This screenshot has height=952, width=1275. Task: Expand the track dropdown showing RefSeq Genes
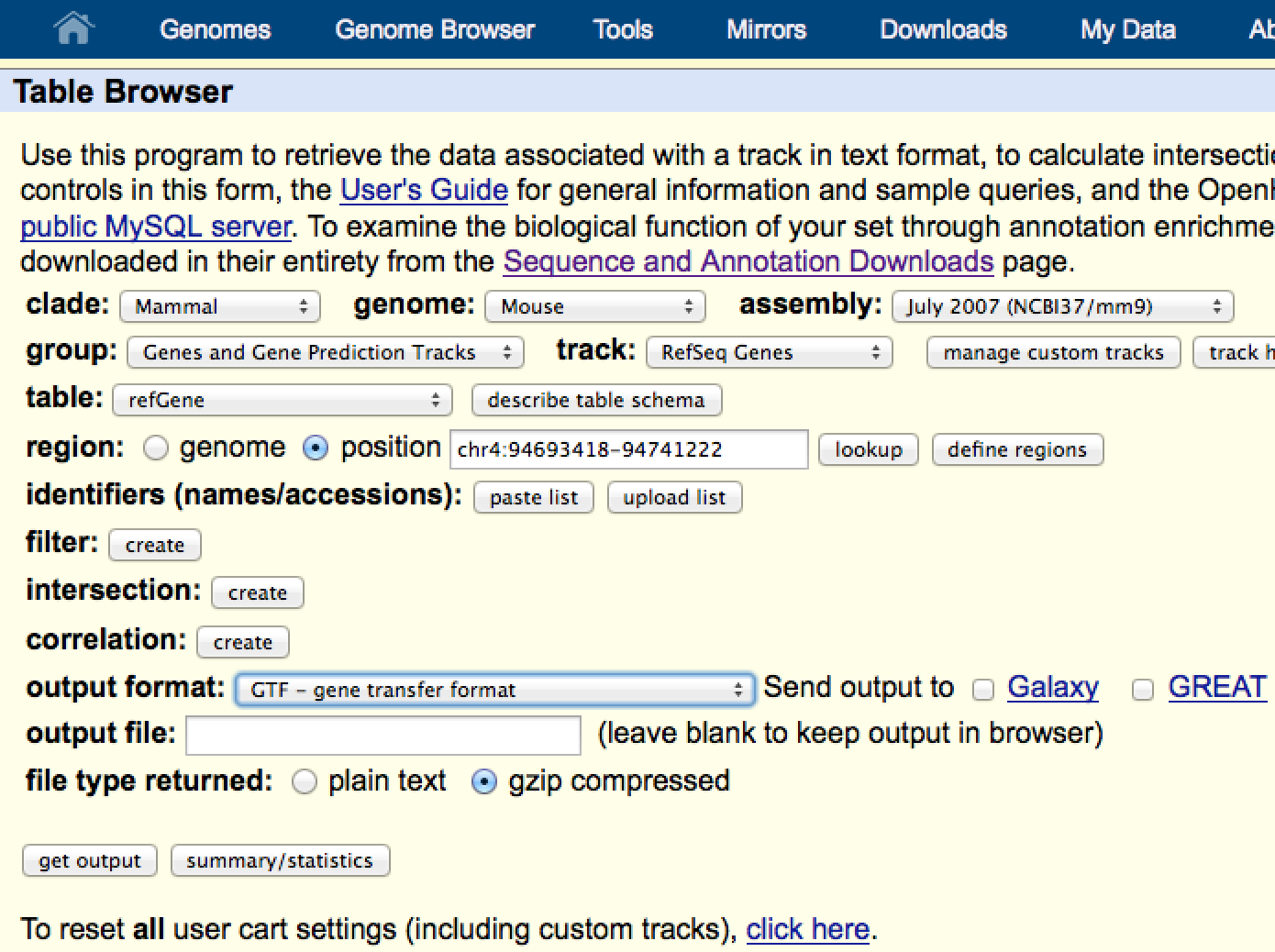coord(770,352)
